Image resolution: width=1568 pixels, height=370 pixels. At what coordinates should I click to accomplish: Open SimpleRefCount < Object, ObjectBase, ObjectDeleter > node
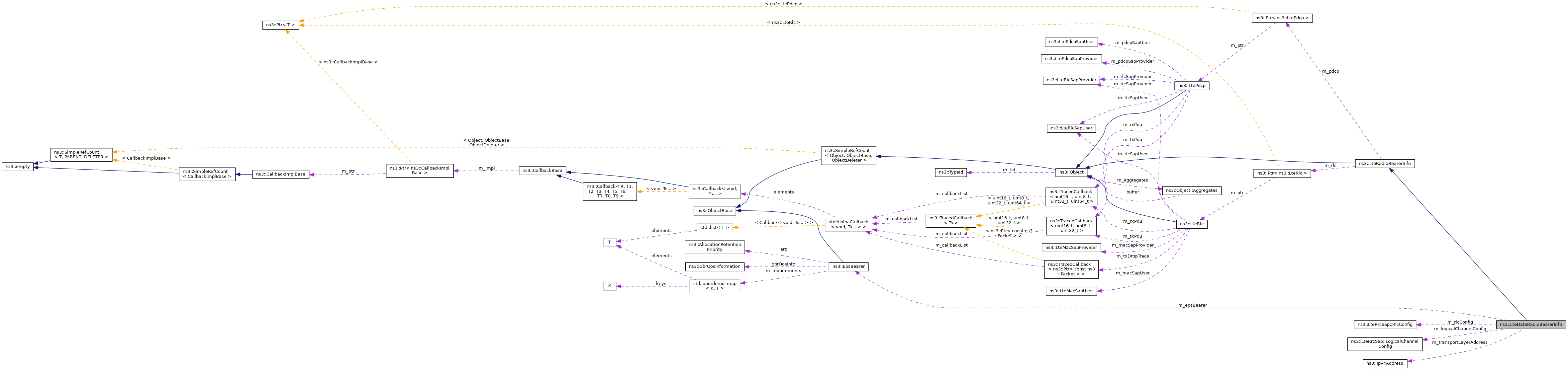(x=848, y=156)
